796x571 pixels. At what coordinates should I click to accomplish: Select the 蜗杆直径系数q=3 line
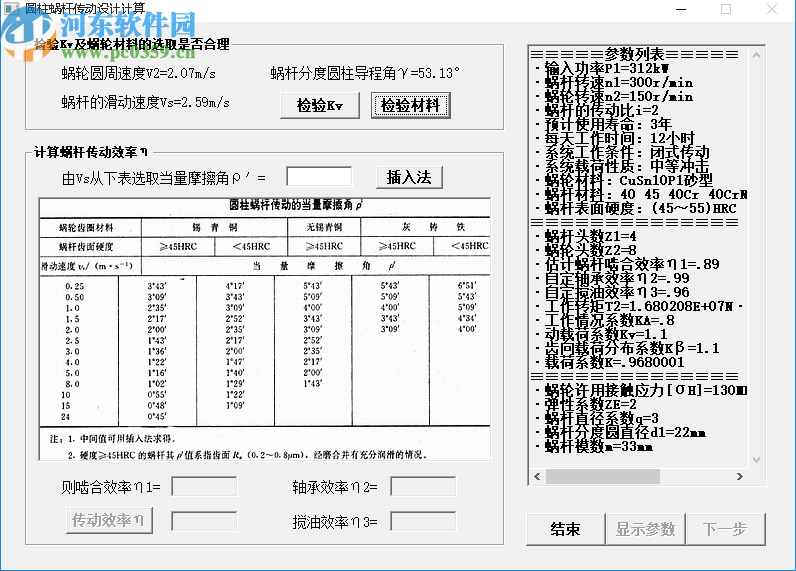point(597,418)
